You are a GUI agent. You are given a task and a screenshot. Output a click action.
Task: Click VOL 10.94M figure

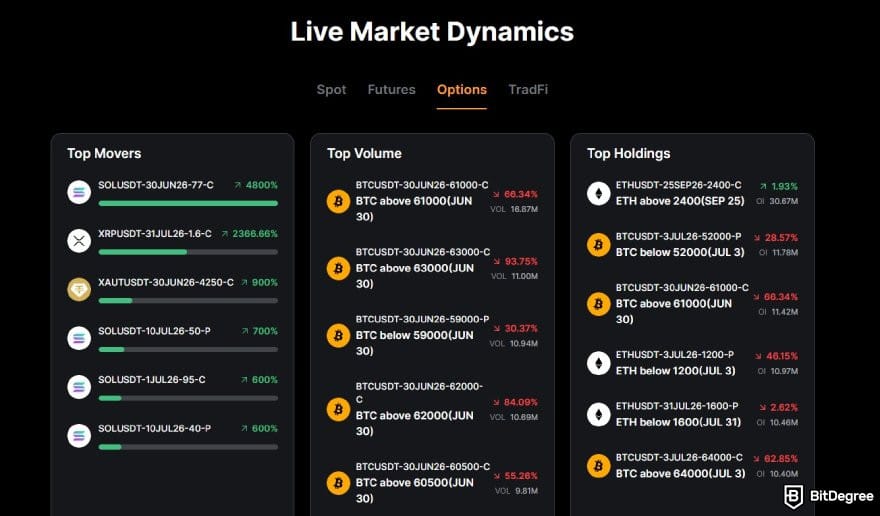coord(514,343)
